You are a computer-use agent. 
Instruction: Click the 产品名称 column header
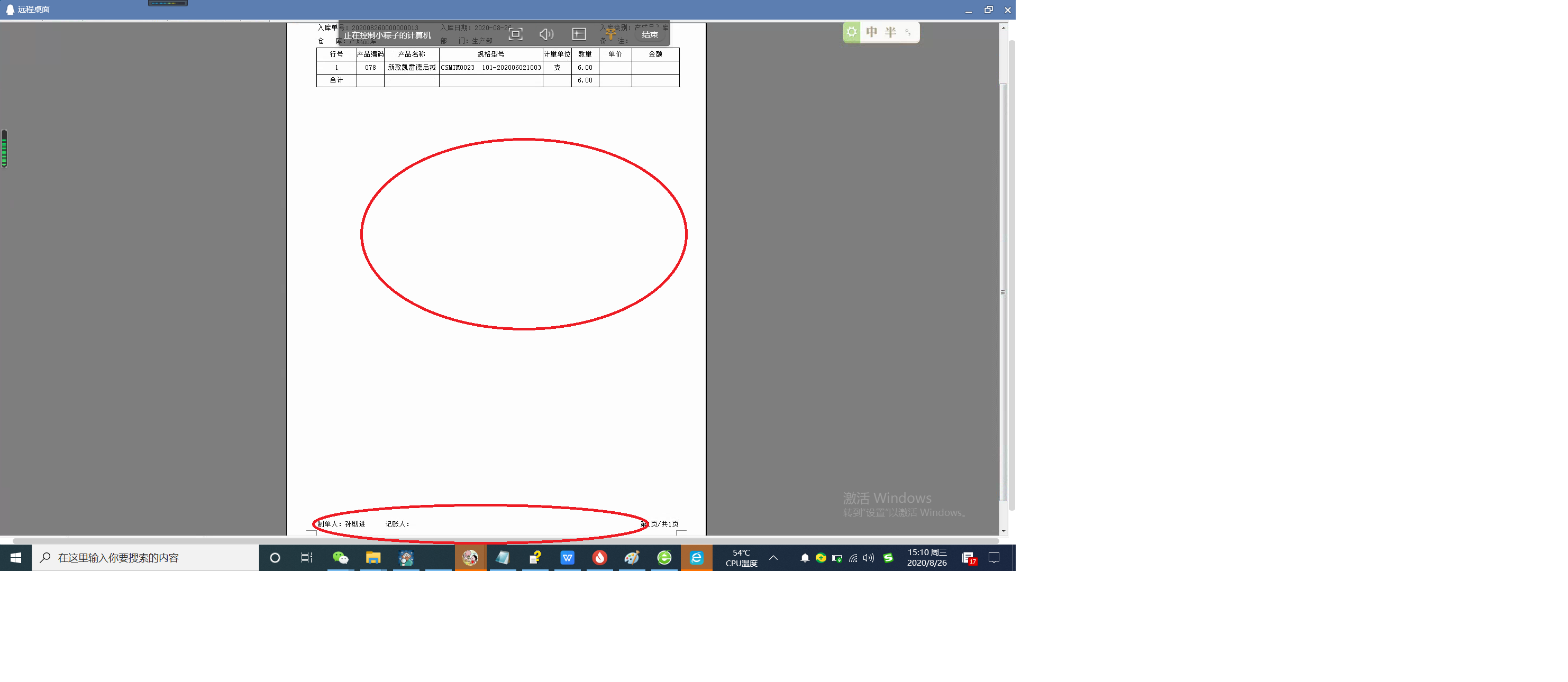point(412,54)
